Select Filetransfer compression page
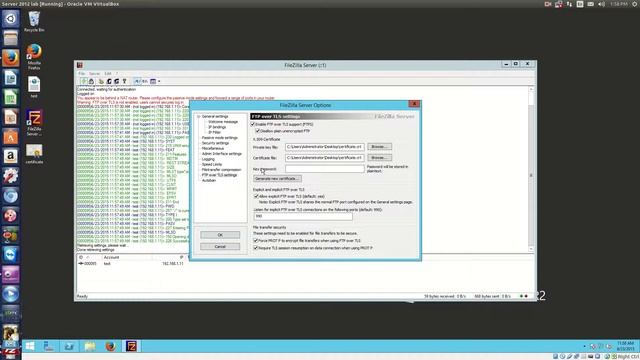 click(x=221, y=169)
